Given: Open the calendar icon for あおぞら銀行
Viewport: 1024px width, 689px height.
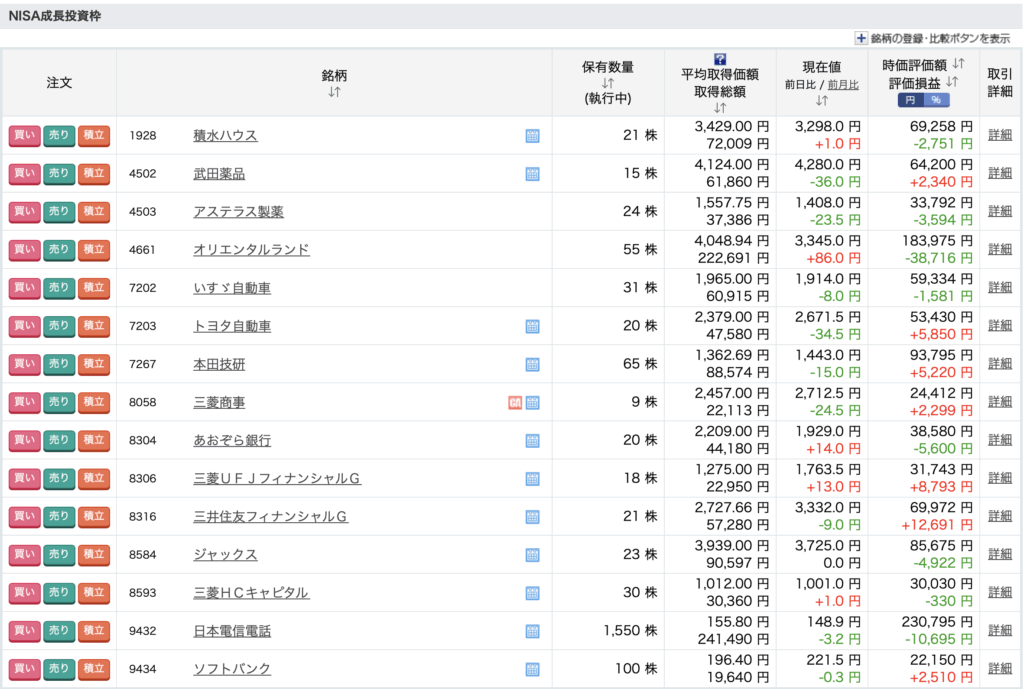Looking at the screenshot, I should pyautogui.click(x=532, y=440).
